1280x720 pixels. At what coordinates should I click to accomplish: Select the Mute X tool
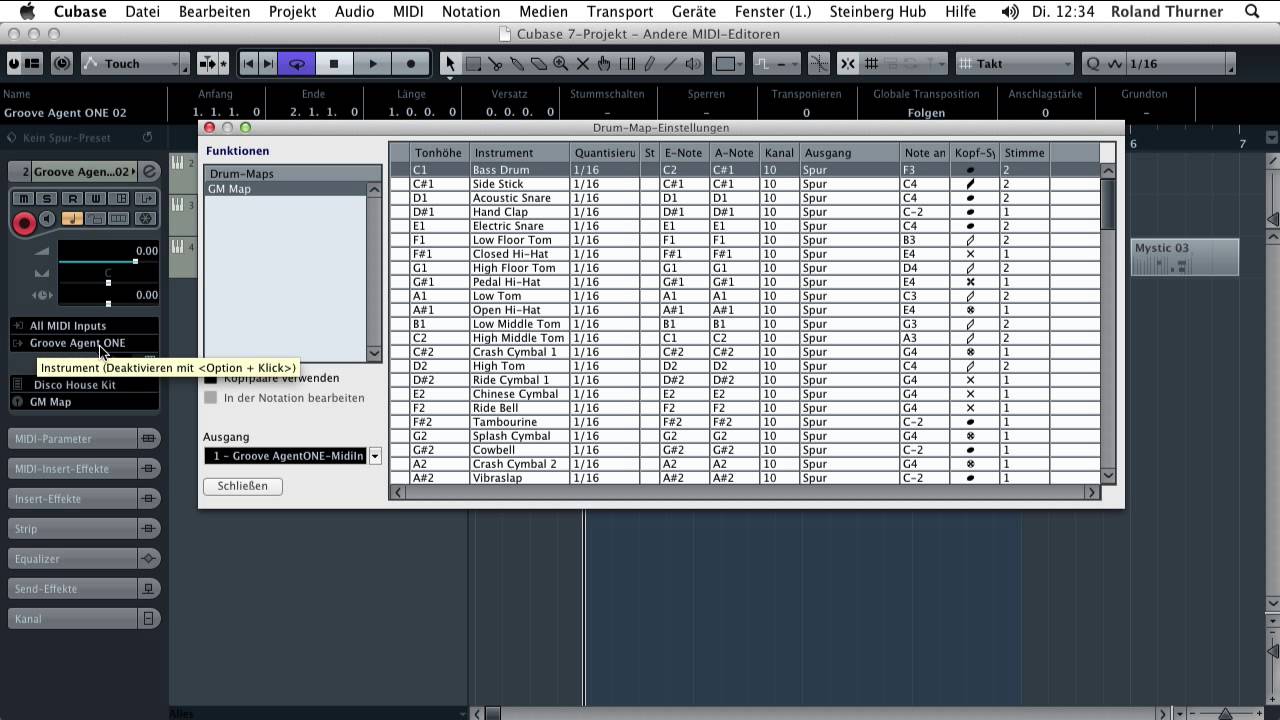[583, 64]
